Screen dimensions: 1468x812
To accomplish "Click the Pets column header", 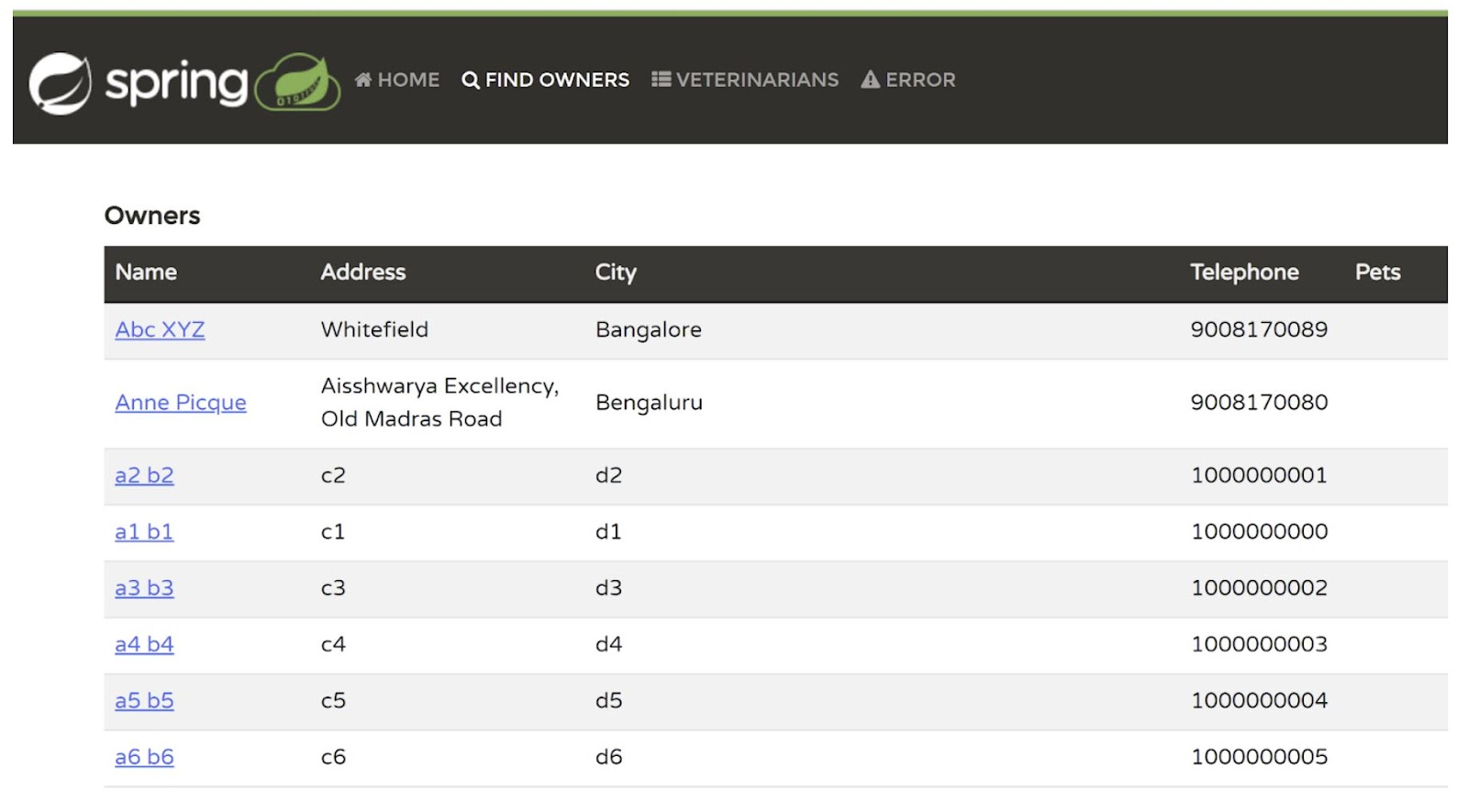I will tap(1377, 273).
